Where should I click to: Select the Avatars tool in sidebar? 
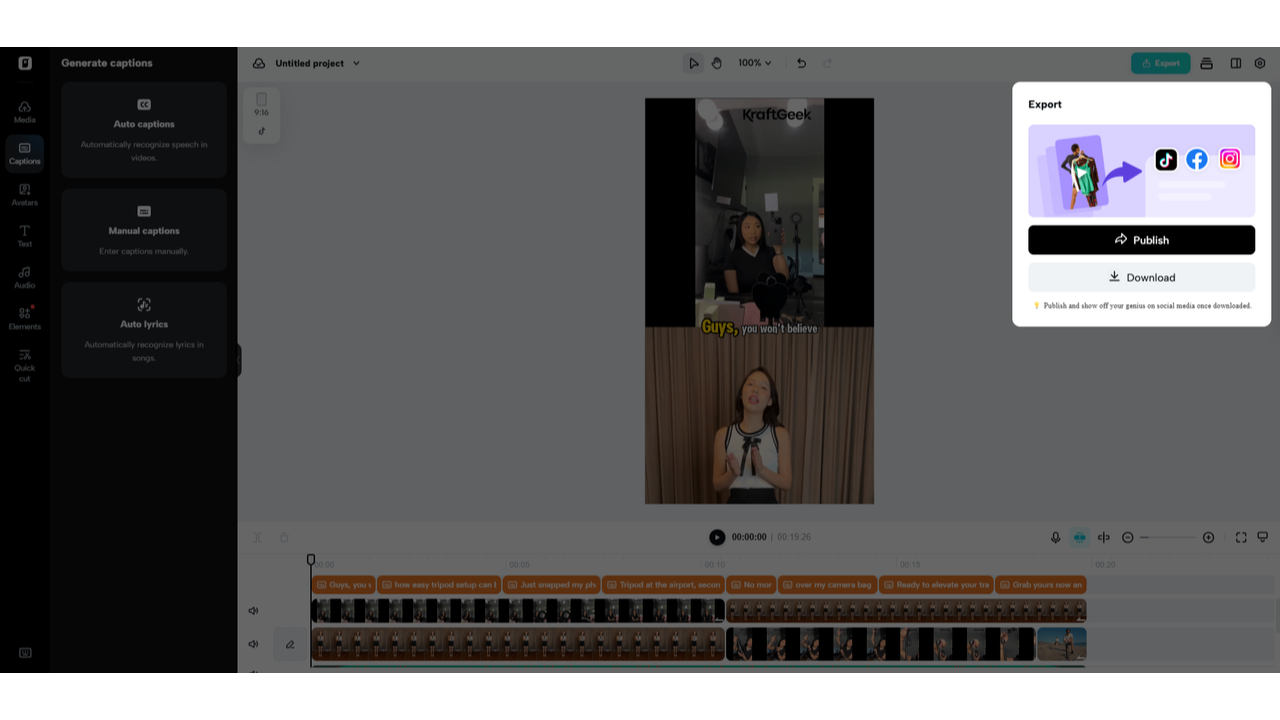(24, 196)
